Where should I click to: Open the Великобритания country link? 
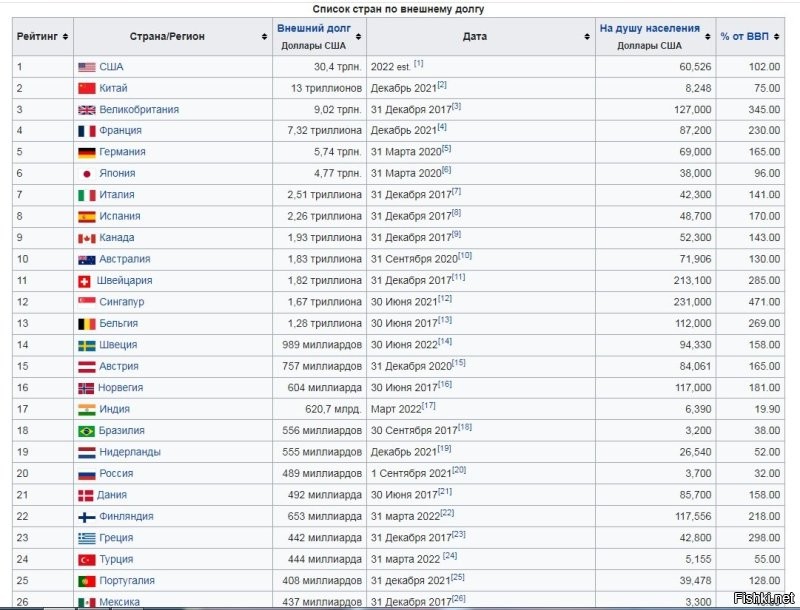[x=138, y=110]
